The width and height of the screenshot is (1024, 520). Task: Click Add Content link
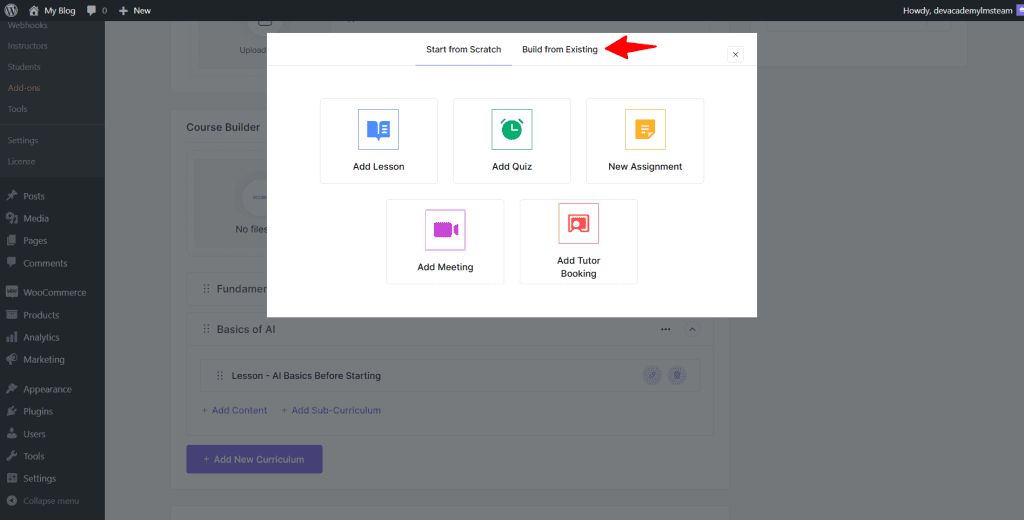[x=234, y=410]
